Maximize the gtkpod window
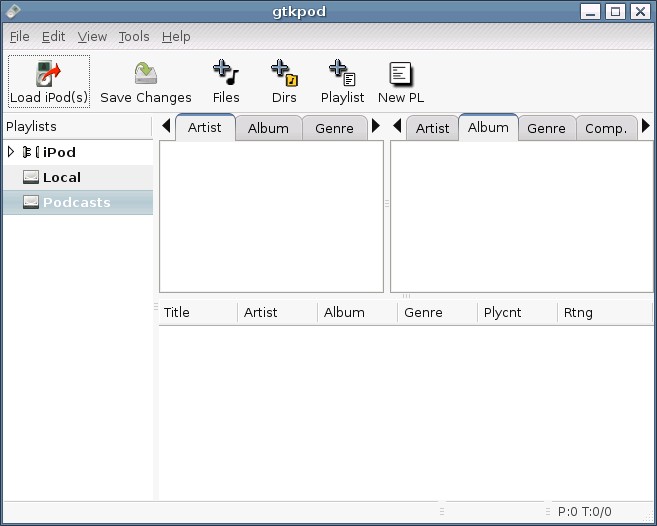657x526 pixels. [x=615, y=11]
